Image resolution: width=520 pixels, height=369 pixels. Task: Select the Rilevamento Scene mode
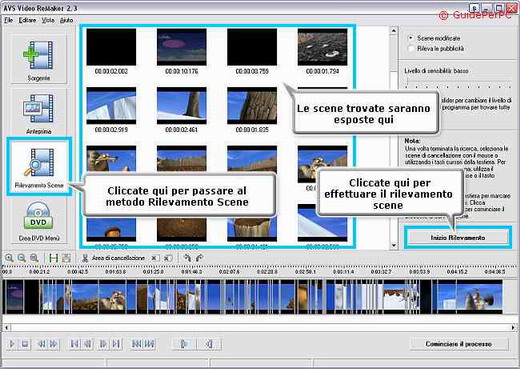pyautogui.click(x=39, y=166)
